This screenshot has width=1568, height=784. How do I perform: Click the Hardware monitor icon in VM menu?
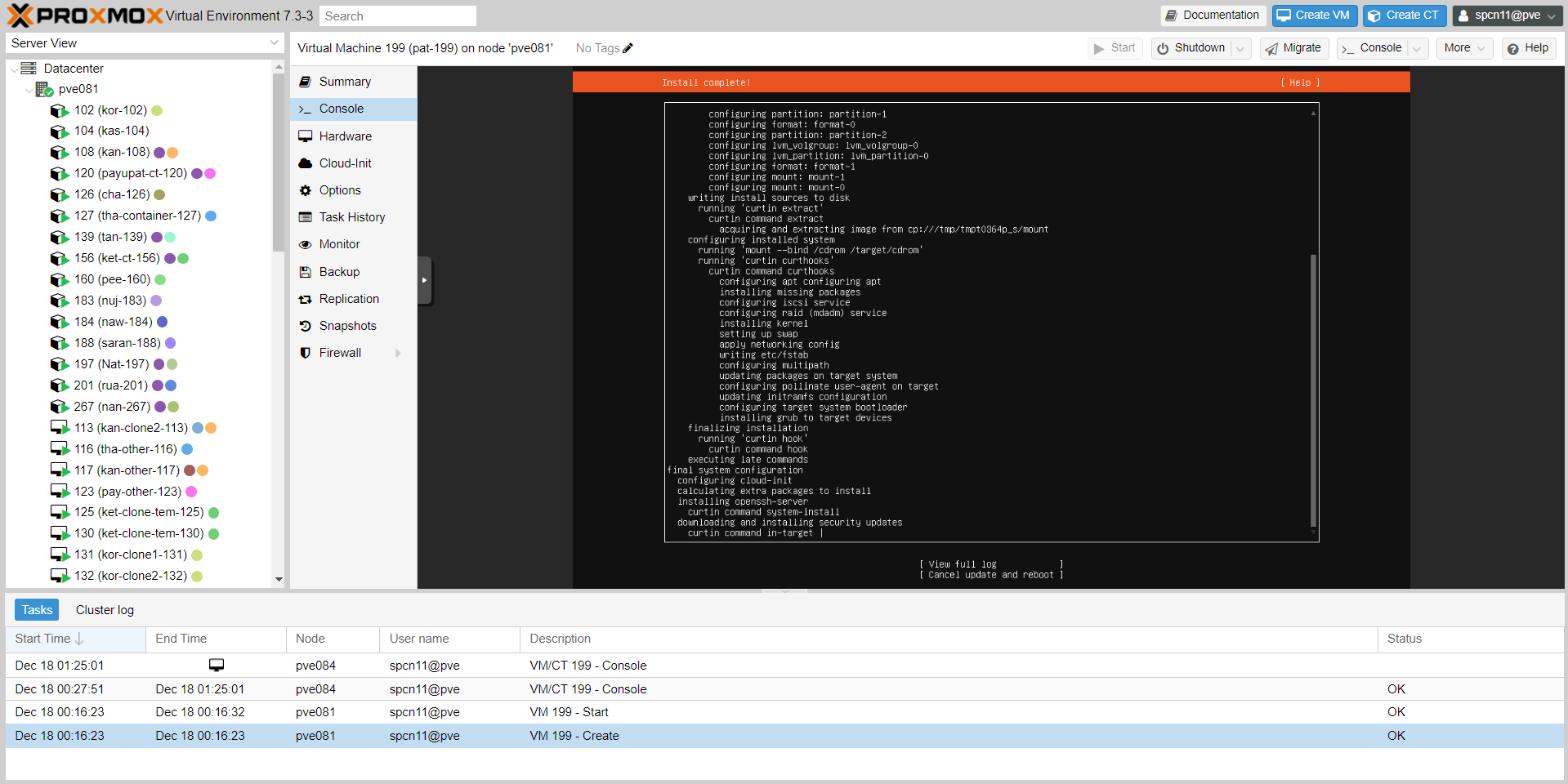305,136
